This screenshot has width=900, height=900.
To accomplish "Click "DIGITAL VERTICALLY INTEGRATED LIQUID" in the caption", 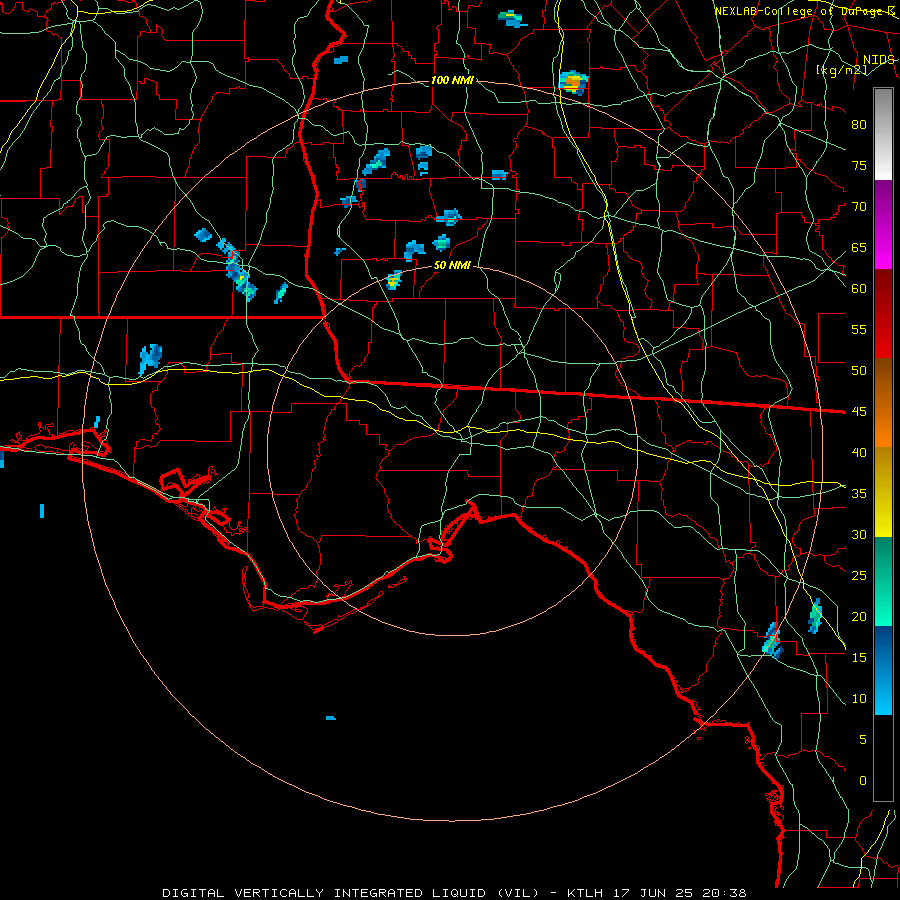I will (324, 893).
